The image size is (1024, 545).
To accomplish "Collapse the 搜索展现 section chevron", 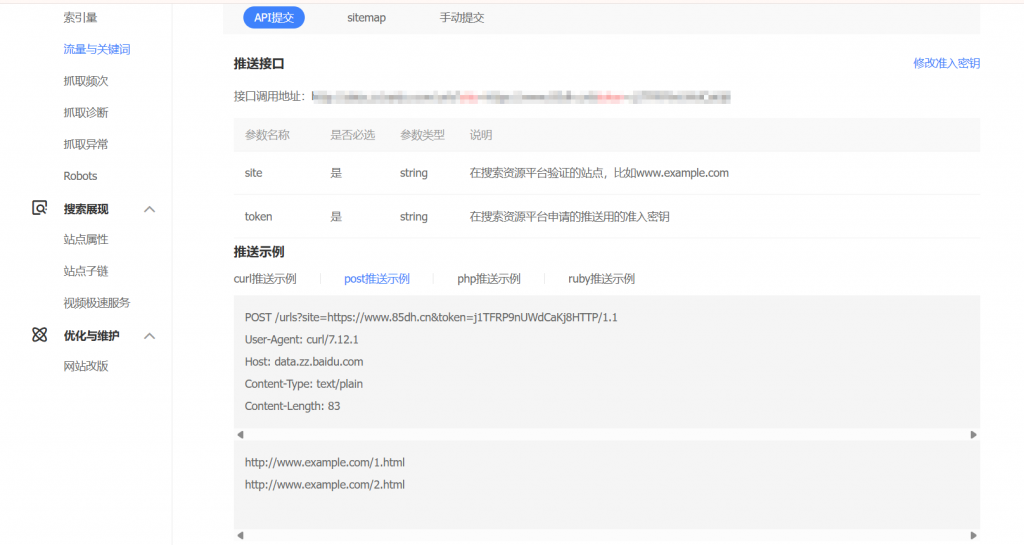I will click(150, 210).
